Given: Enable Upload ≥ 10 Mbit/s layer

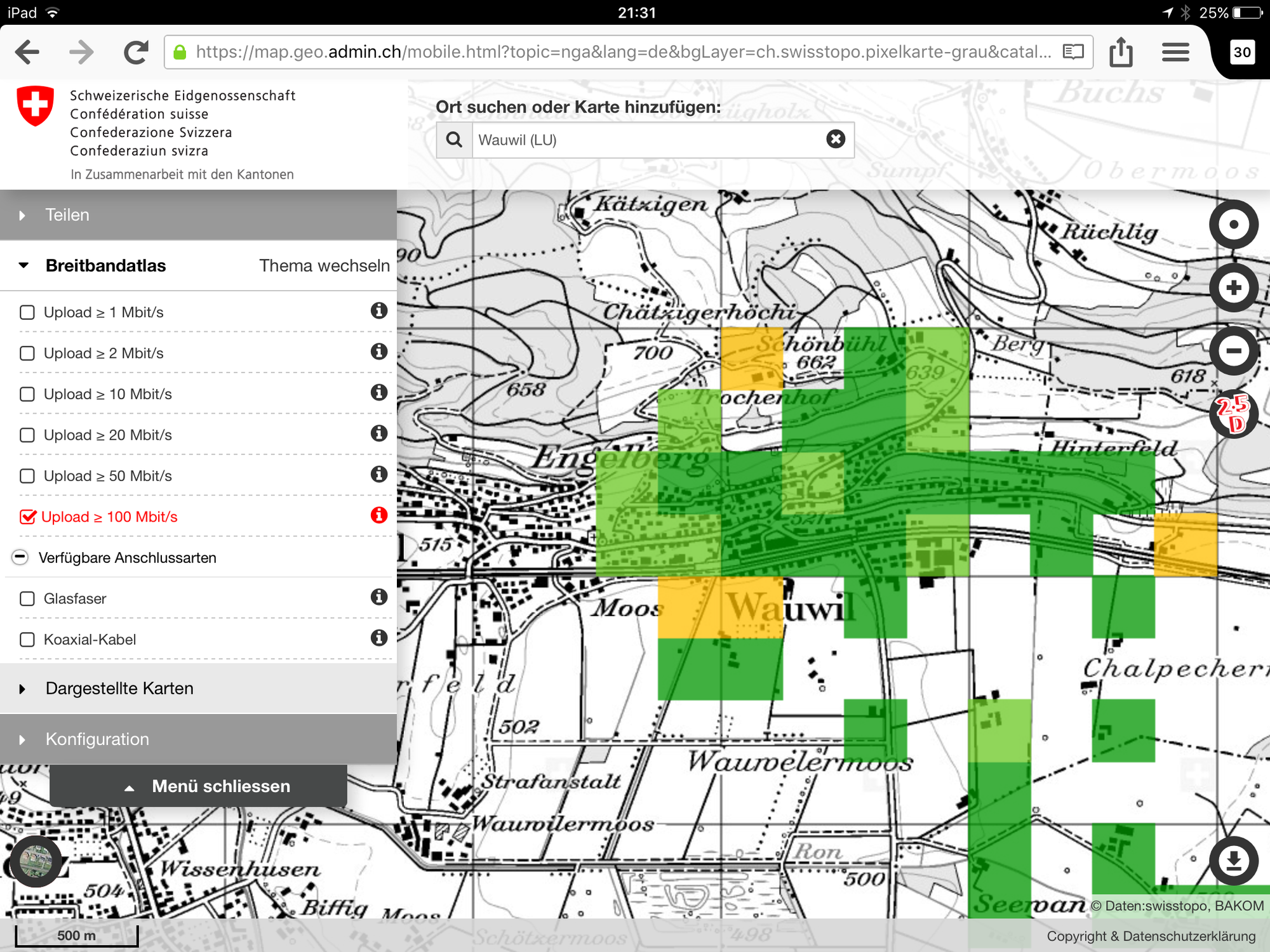Looking at the screenshot, I should 27,394.
